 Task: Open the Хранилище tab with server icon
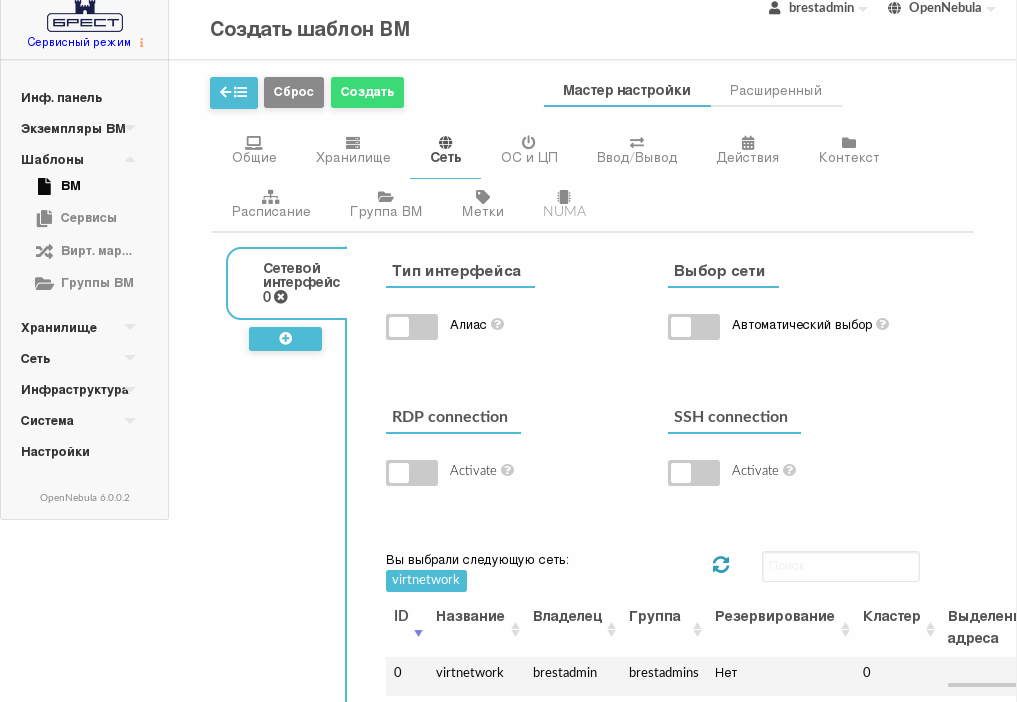coord(353,149)
